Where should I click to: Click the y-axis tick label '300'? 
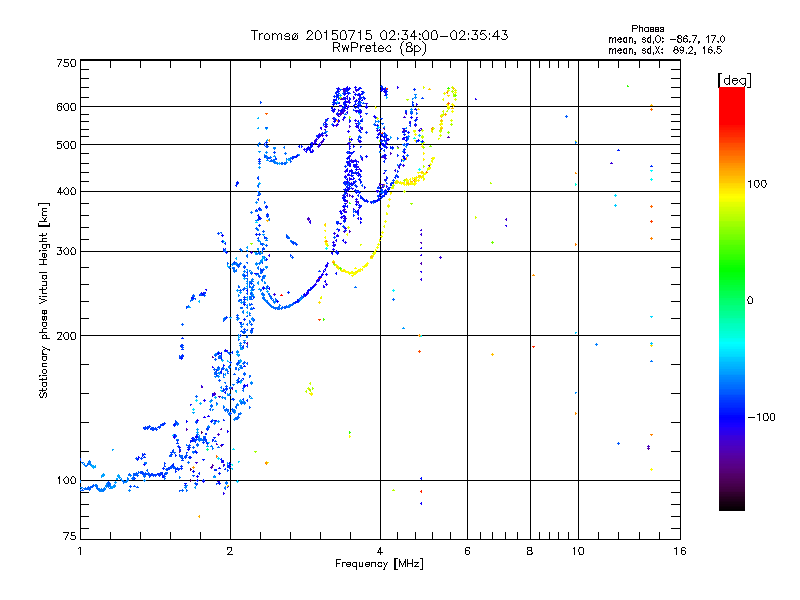coord(66,252)
